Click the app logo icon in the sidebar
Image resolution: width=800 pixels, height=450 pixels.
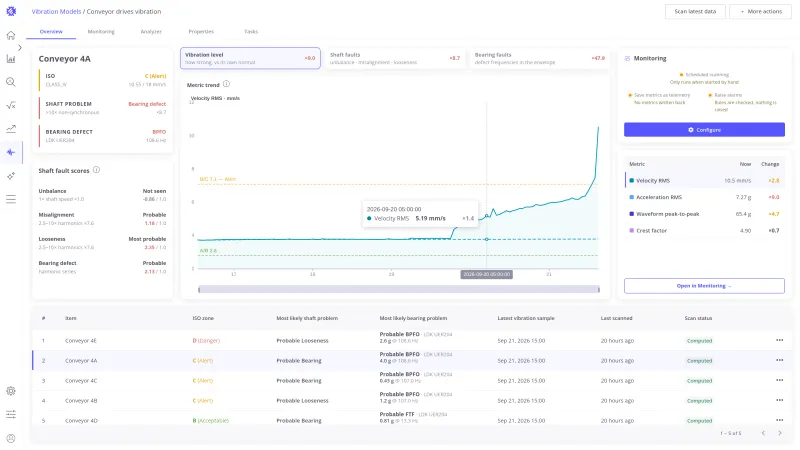(11, 11)
